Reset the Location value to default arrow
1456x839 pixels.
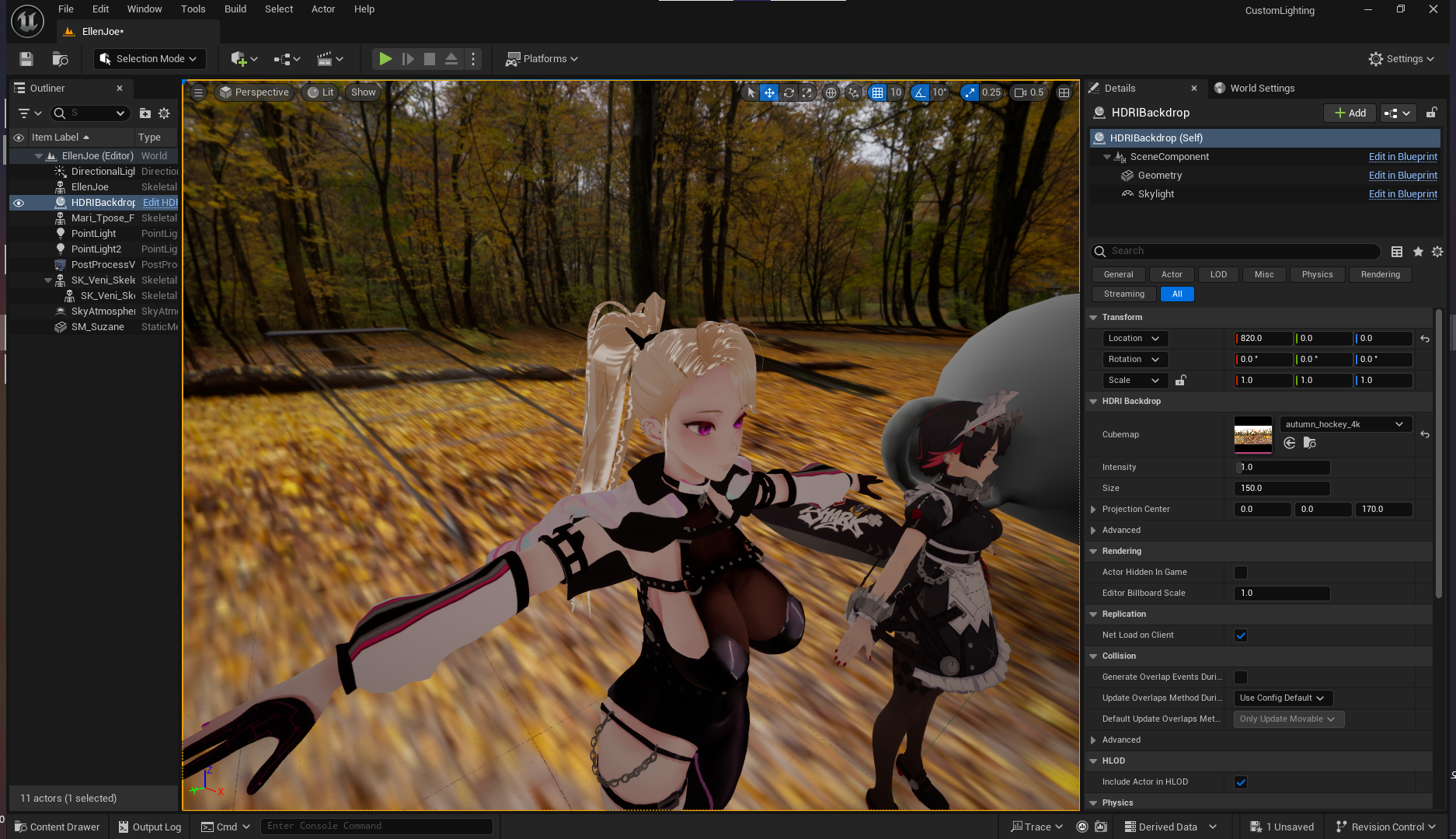coord(1425,339)
